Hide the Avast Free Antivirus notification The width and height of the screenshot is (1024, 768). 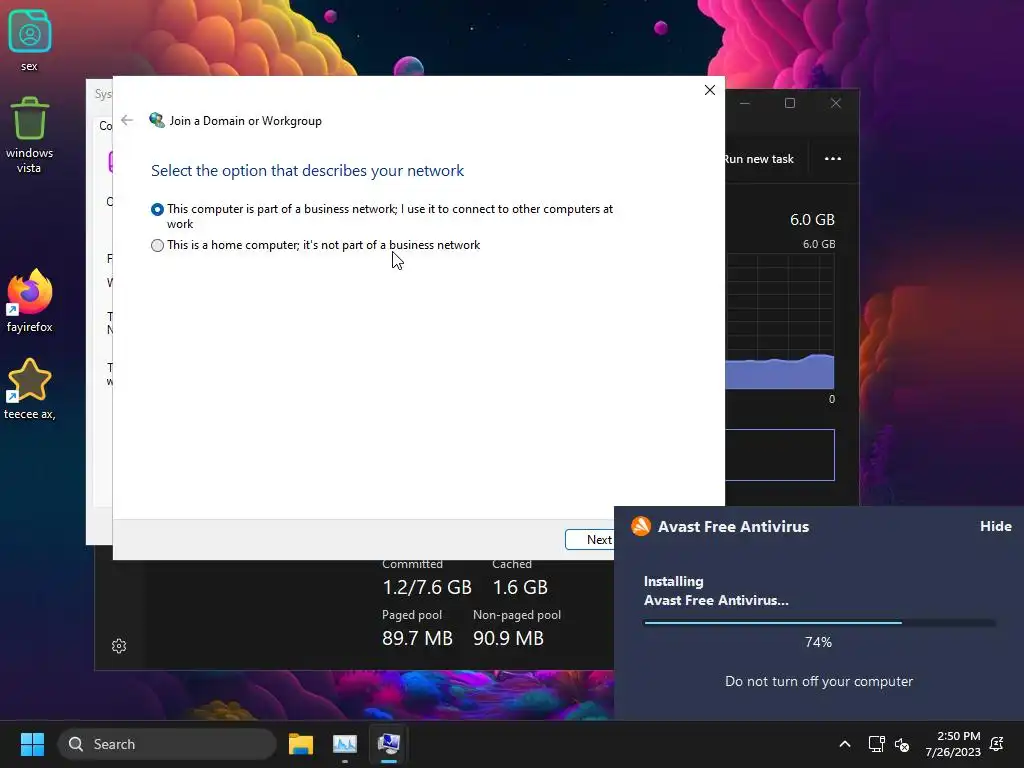point(995,526)
